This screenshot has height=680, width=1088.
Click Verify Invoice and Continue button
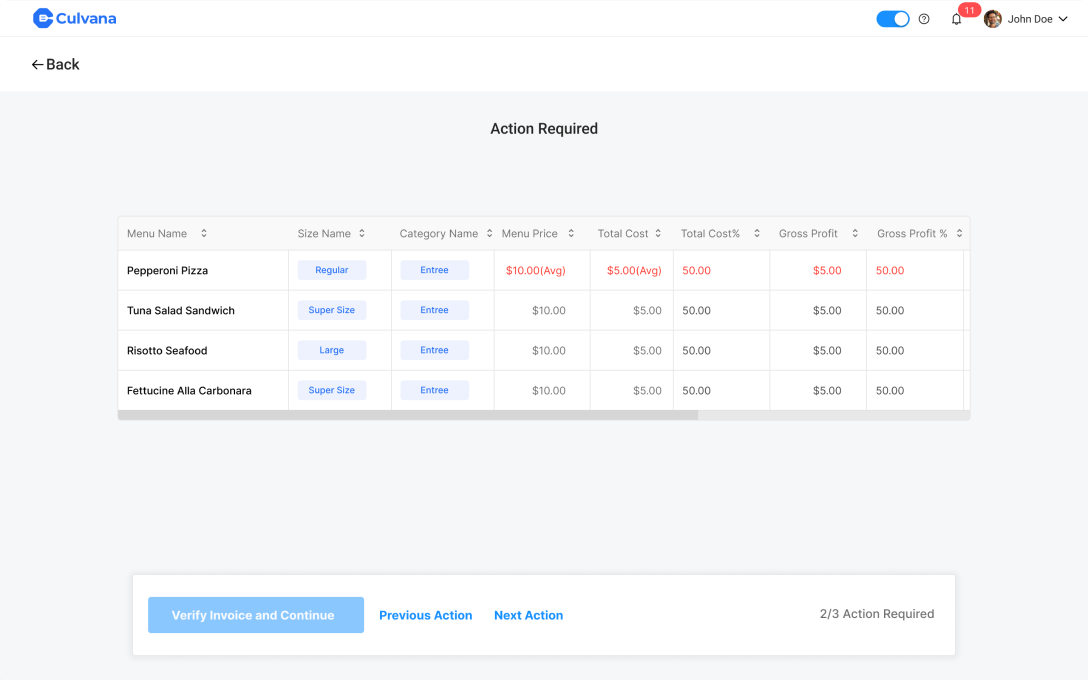pyautogui.click(x=256, y=615)
